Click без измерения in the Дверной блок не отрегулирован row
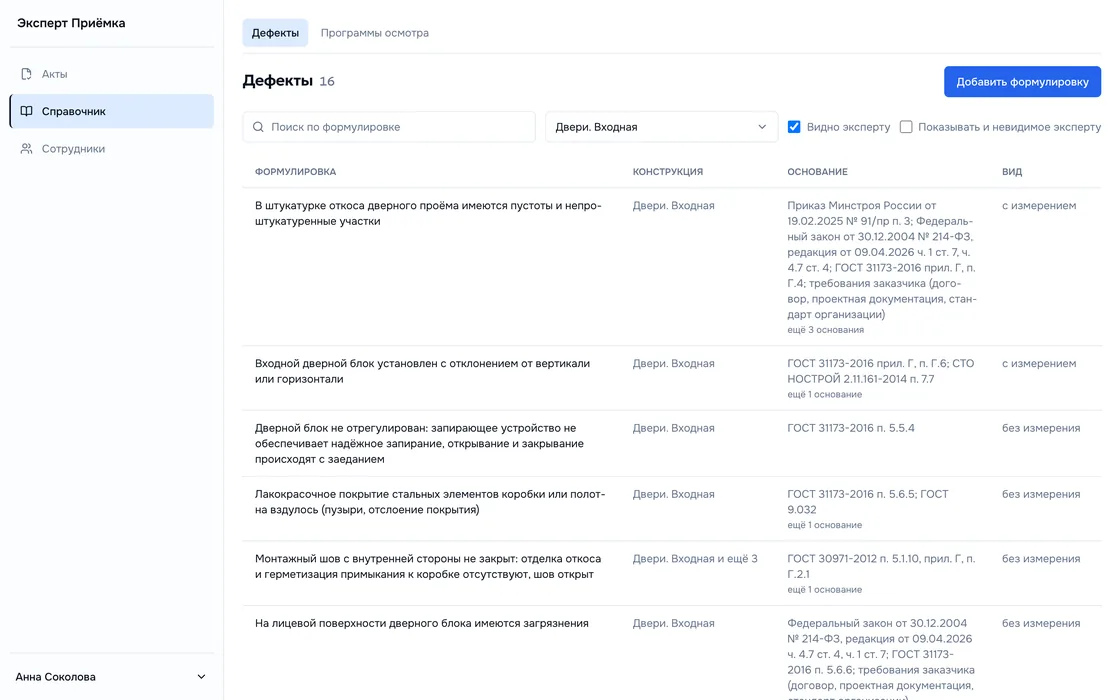 (1041, 428)
